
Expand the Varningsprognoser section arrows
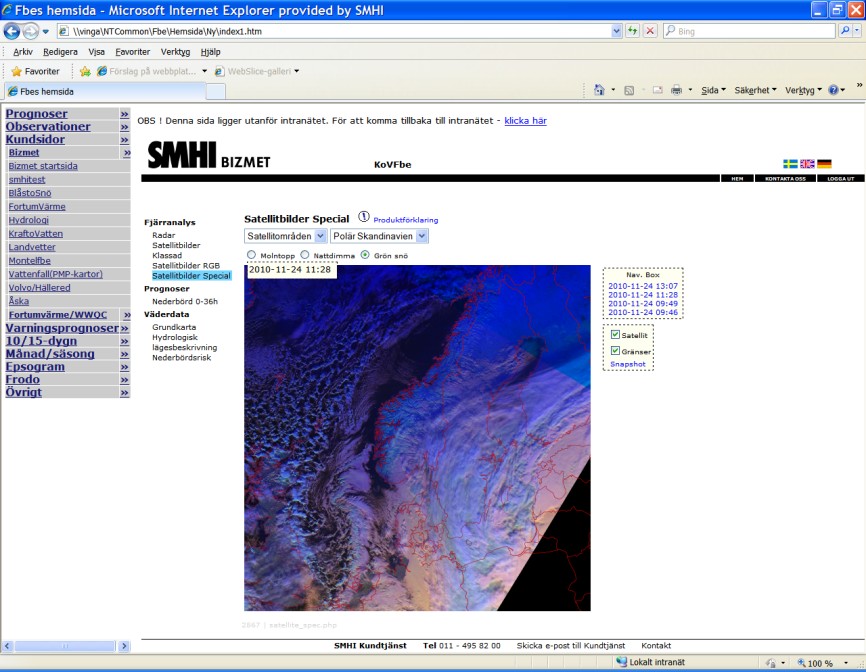tap(124, 329)
